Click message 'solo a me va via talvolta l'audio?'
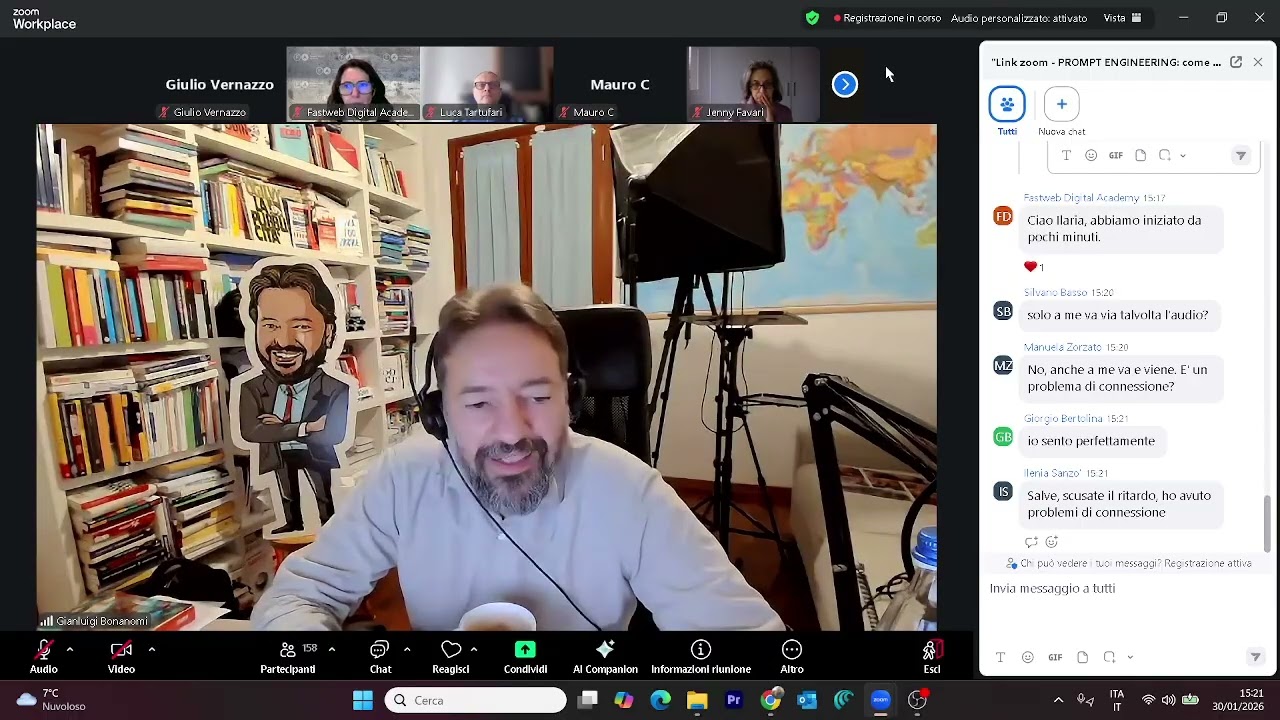1280x720 pixels. point(1118,315)
